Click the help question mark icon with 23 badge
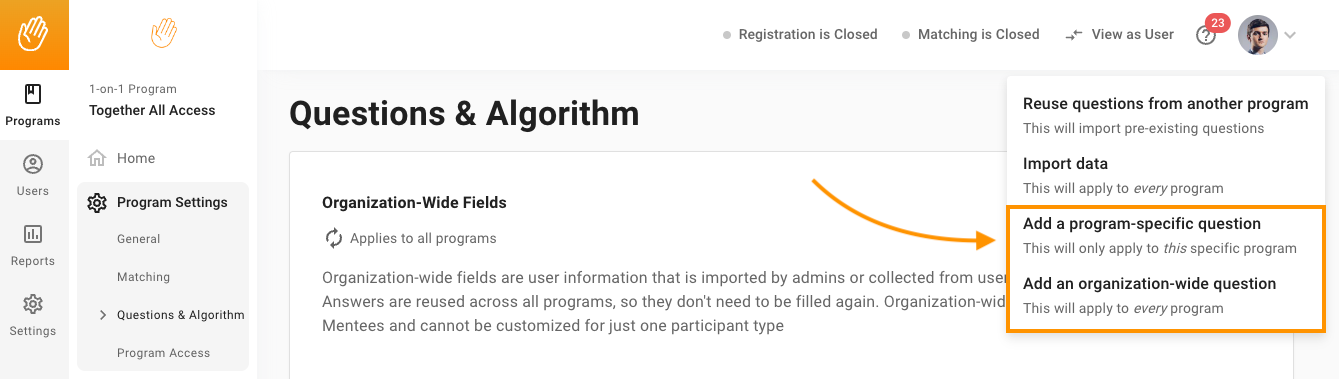The image size is (1339, 379). [1207, 34]
